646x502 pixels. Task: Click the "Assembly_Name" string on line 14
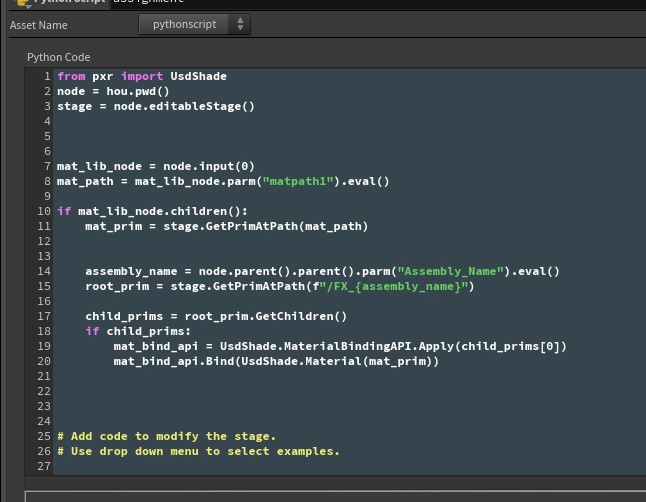451,271
